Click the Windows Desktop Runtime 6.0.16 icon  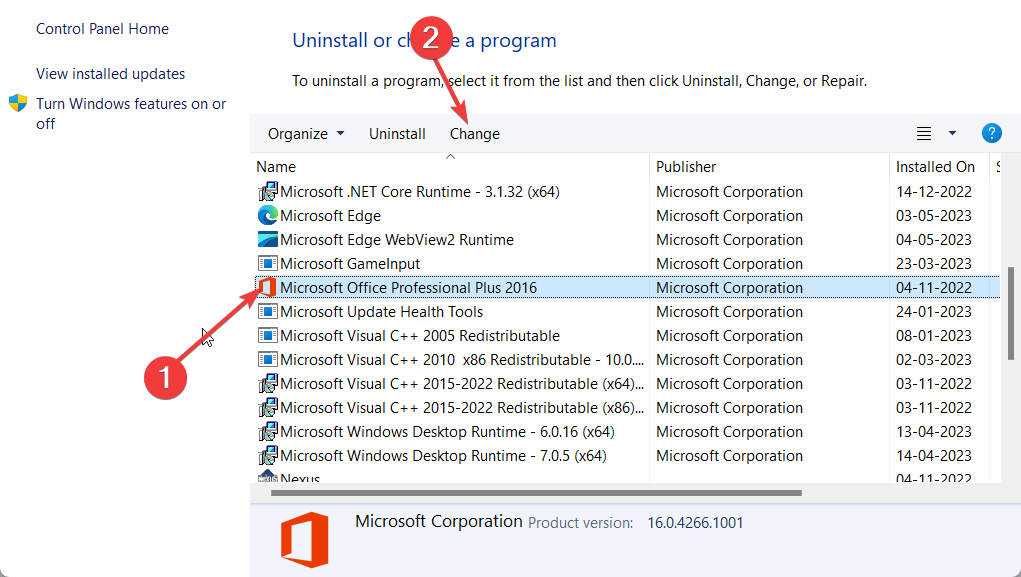pos(268,432)
